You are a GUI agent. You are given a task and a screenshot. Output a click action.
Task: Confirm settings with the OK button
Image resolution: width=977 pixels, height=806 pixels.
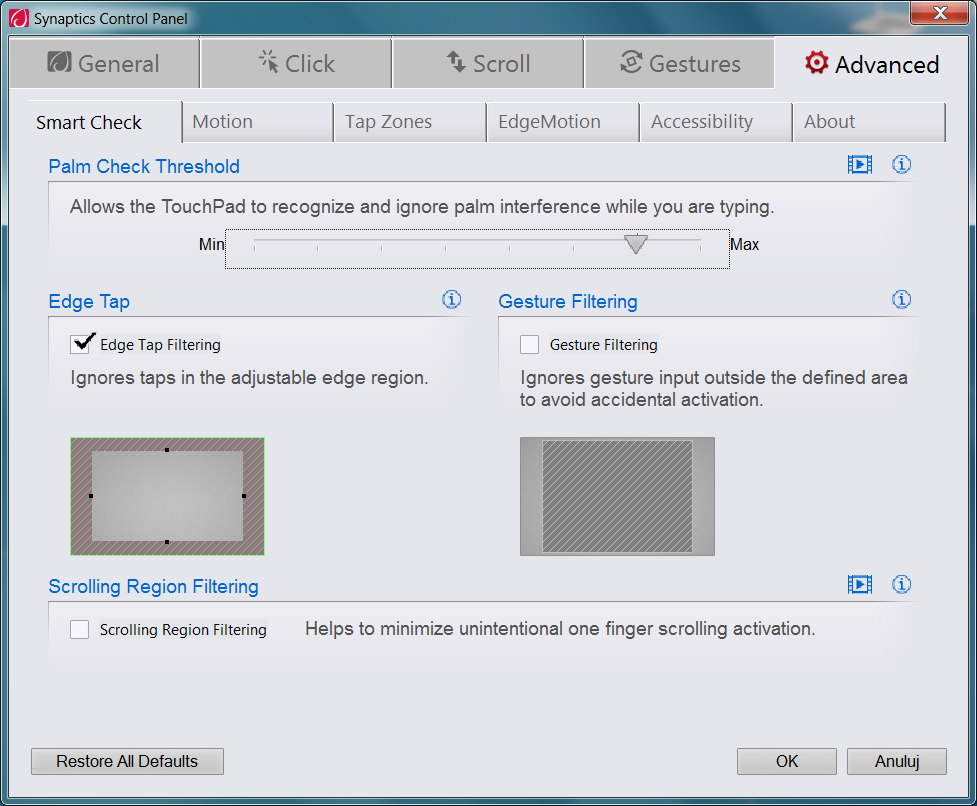tap(787, 761)
